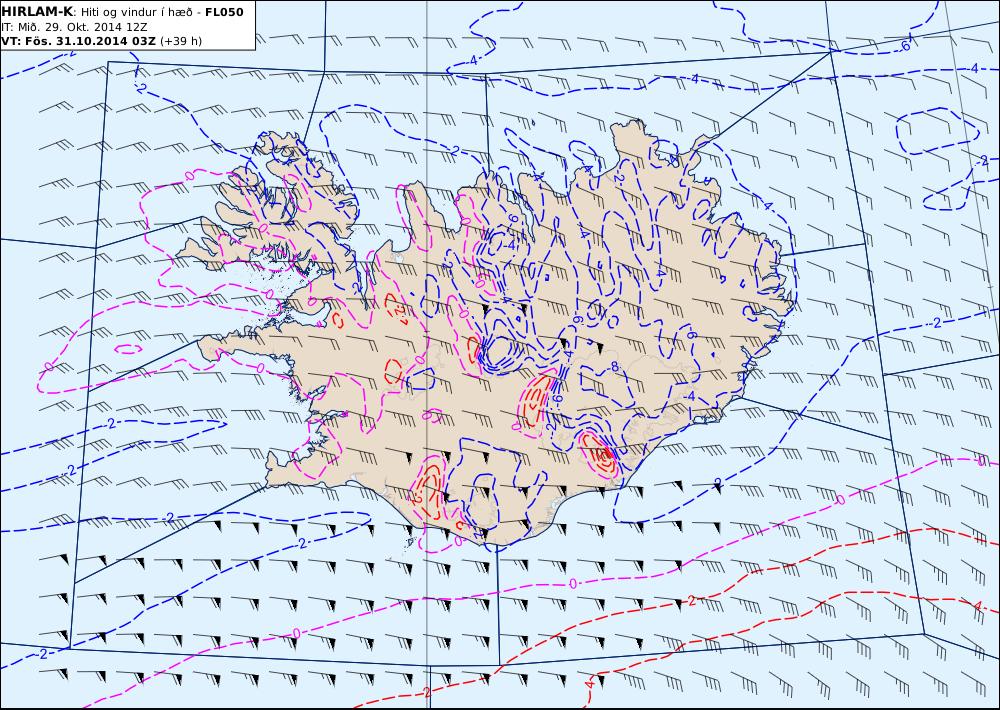
Task: Click the blue "-8" isotherm label over Iceland
Action: click(x=613, y=367)
